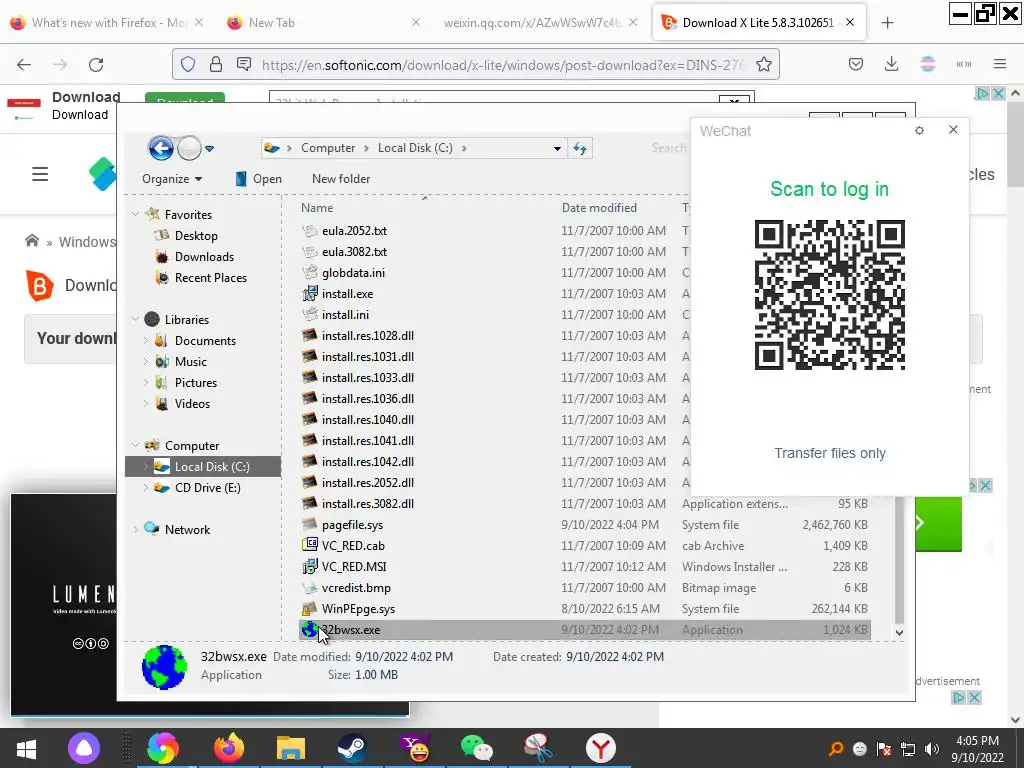Open Desktop under Favorites

[x=196, y=236]
